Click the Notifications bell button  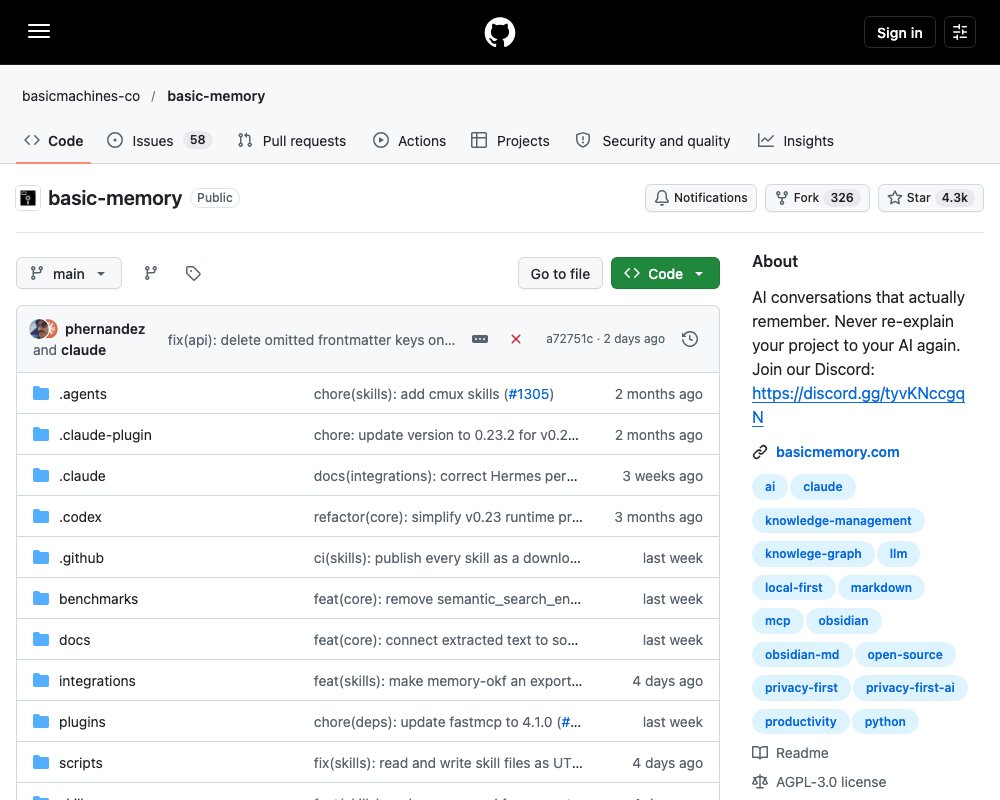701,198
